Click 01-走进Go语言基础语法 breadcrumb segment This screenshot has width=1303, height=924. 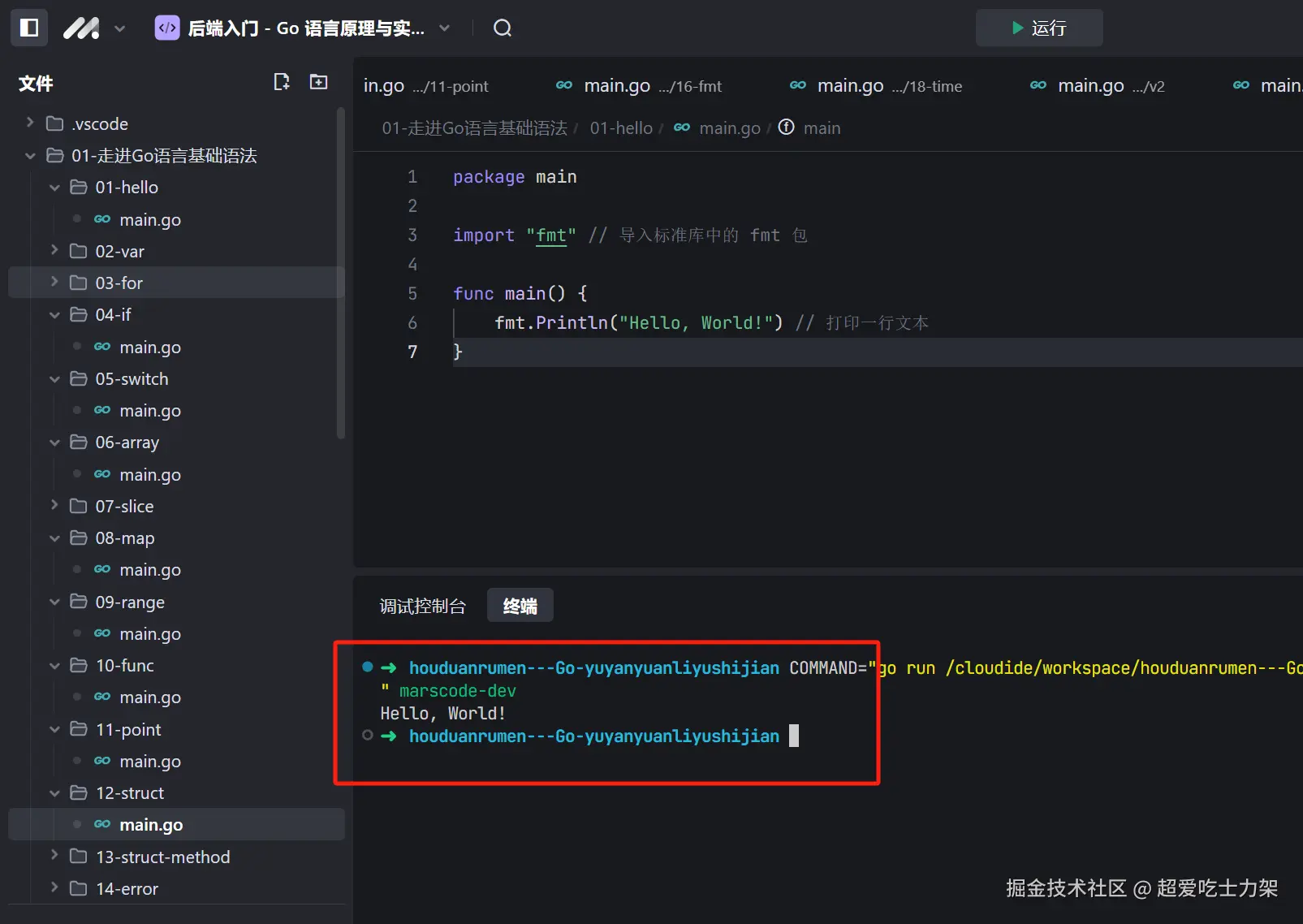coord(475,128)
